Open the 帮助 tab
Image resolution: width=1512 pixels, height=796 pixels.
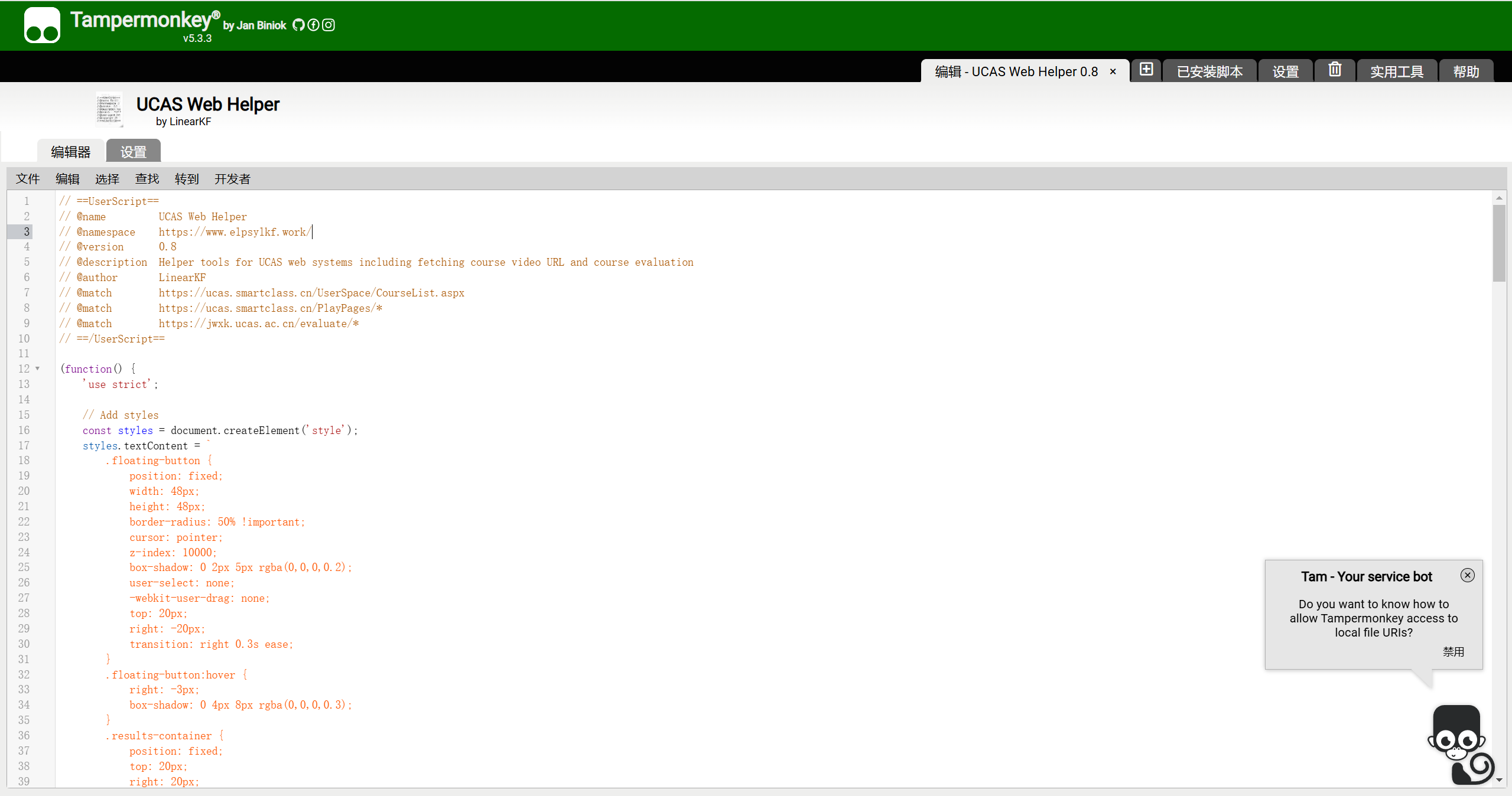coord(1467,71)
